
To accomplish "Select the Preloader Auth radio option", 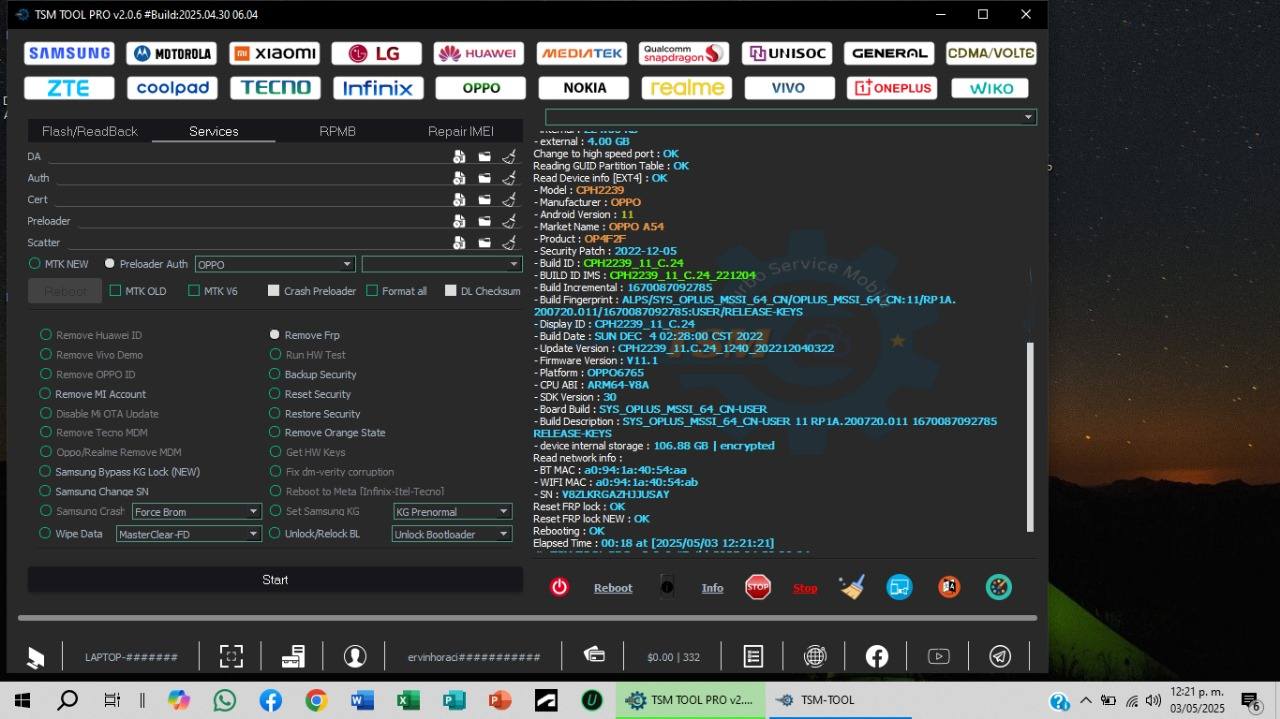I will pos(146,264).
